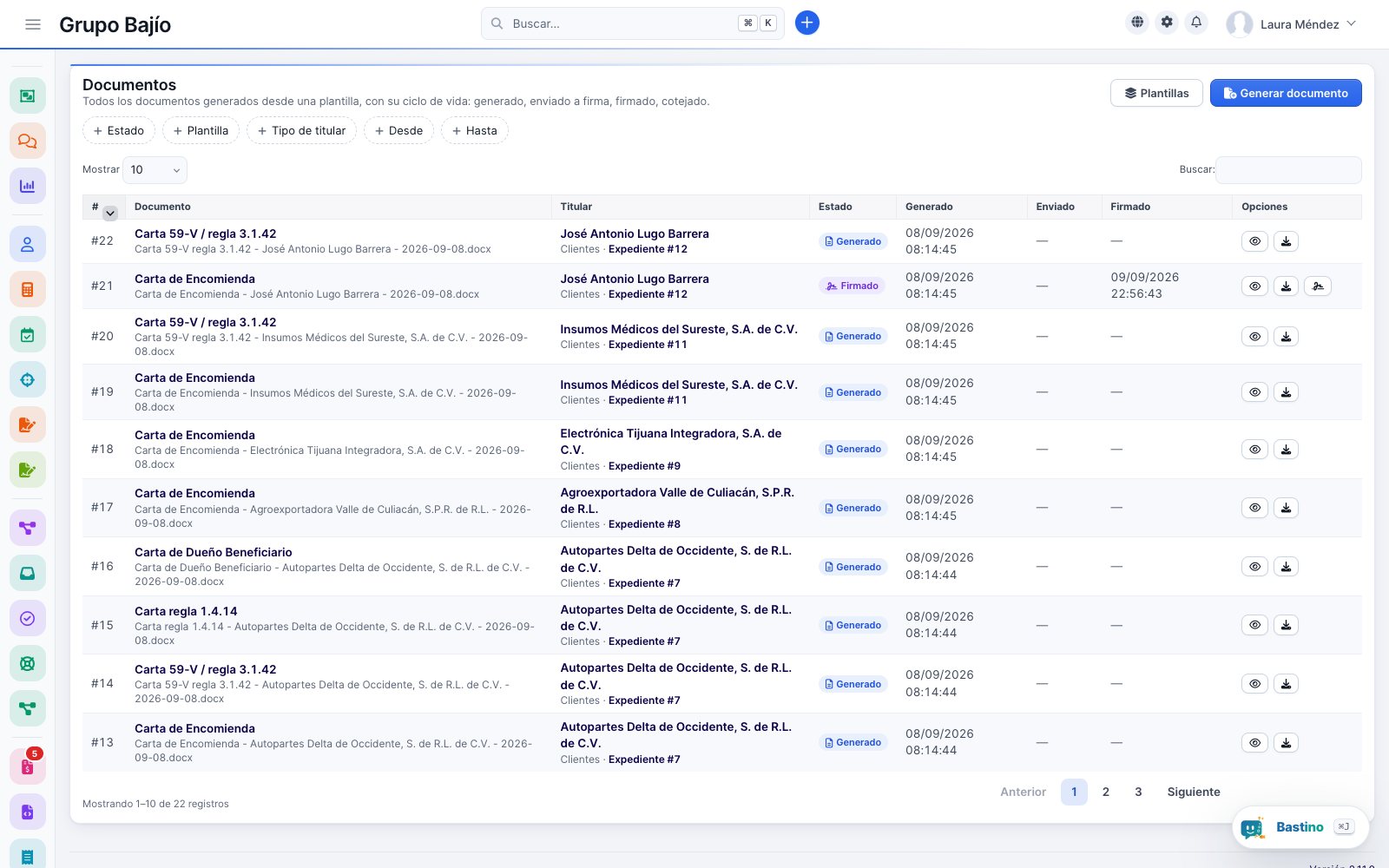The height and width of the screenshot is (868, 1389).
Task: Open the bar chart sidebar icon
Action: [x=28, y=186]
